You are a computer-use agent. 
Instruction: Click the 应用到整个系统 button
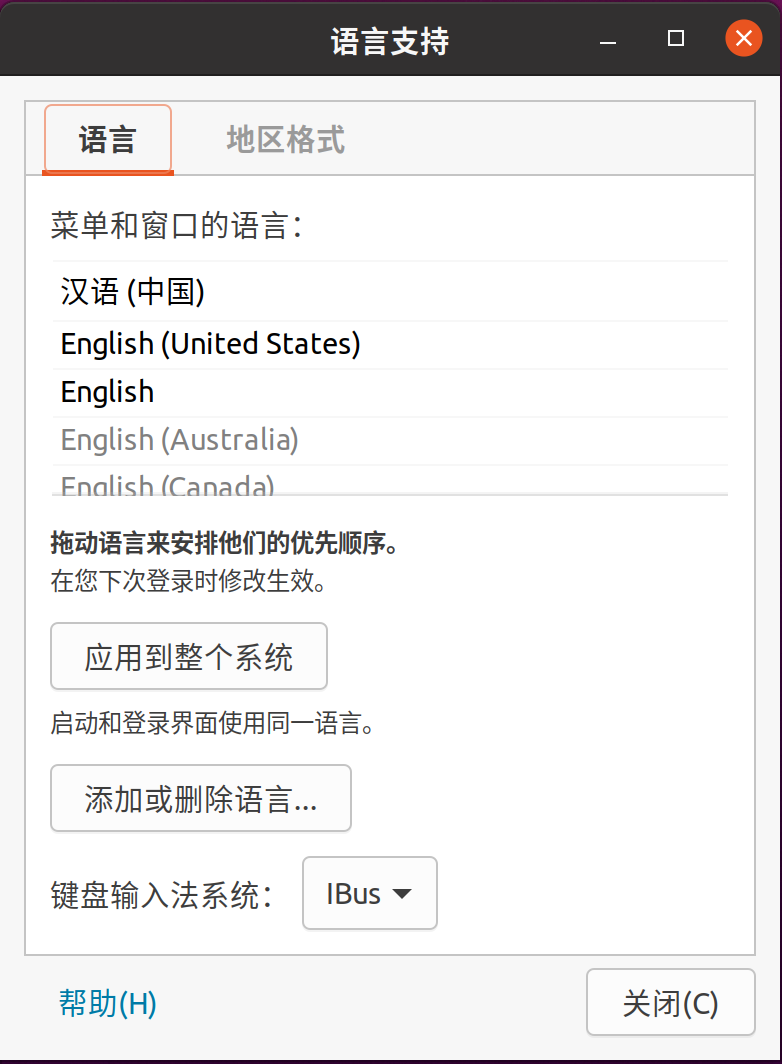pyautogui.click(x=189, y=656)
